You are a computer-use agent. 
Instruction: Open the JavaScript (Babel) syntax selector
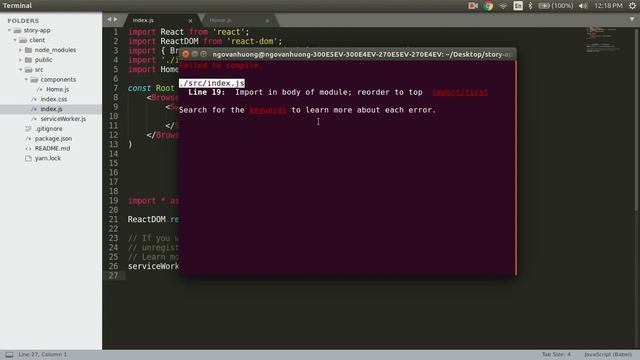pos(608,354)
